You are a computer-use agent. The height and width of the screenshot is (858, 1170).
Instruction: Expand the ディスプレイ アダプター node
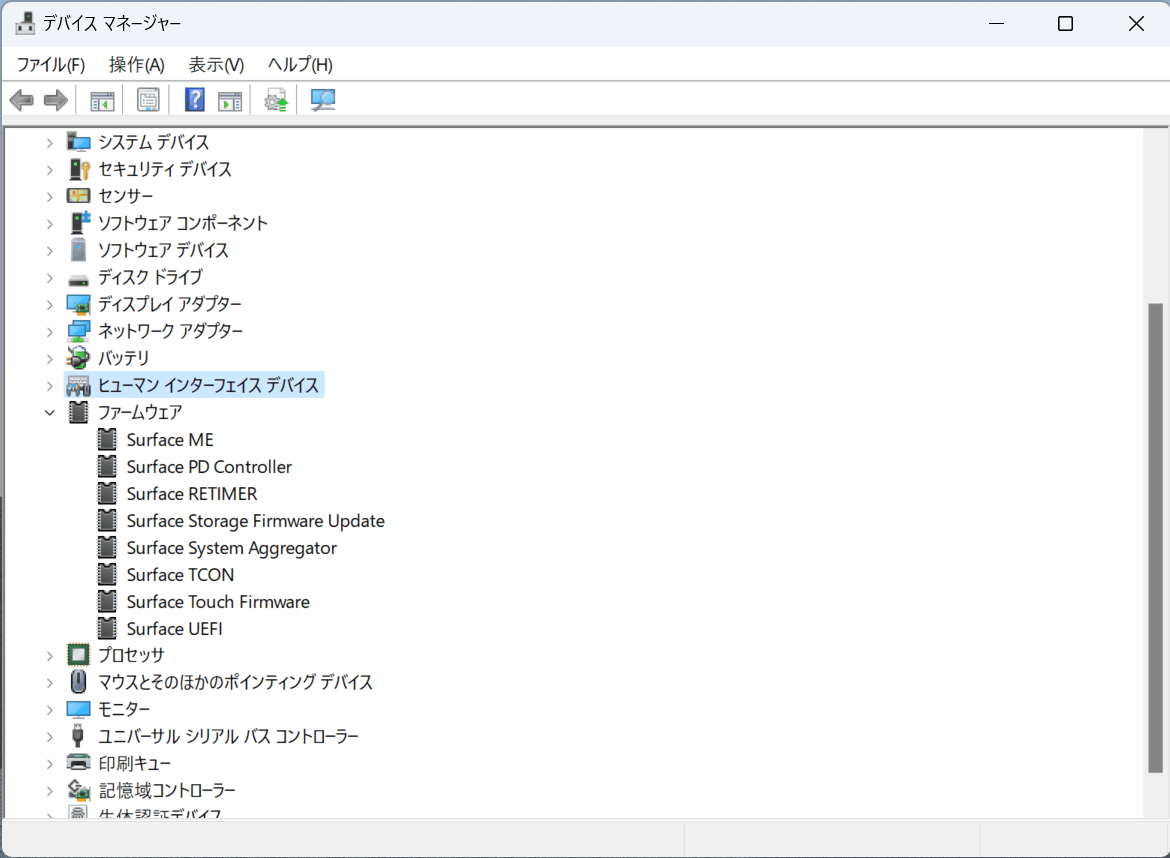(x=50, y=305)
